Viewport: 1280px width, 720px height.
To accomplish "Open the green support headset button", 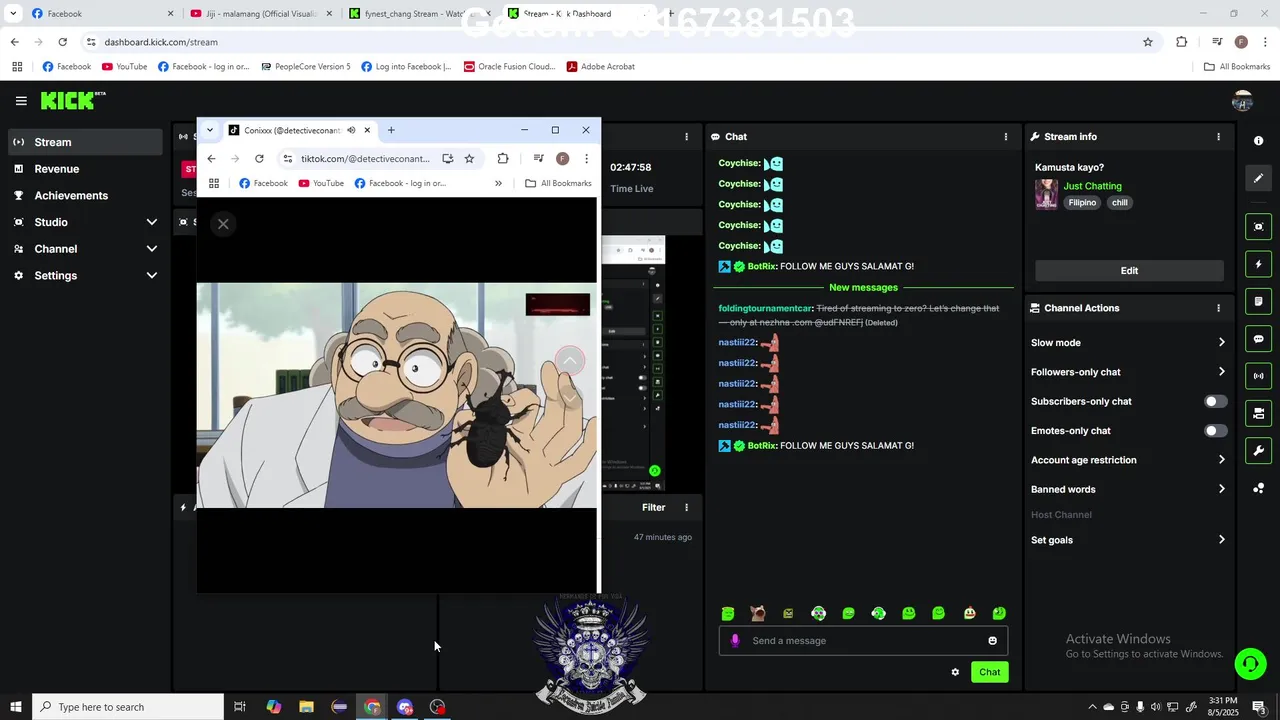I will (x=1249, y=664).
